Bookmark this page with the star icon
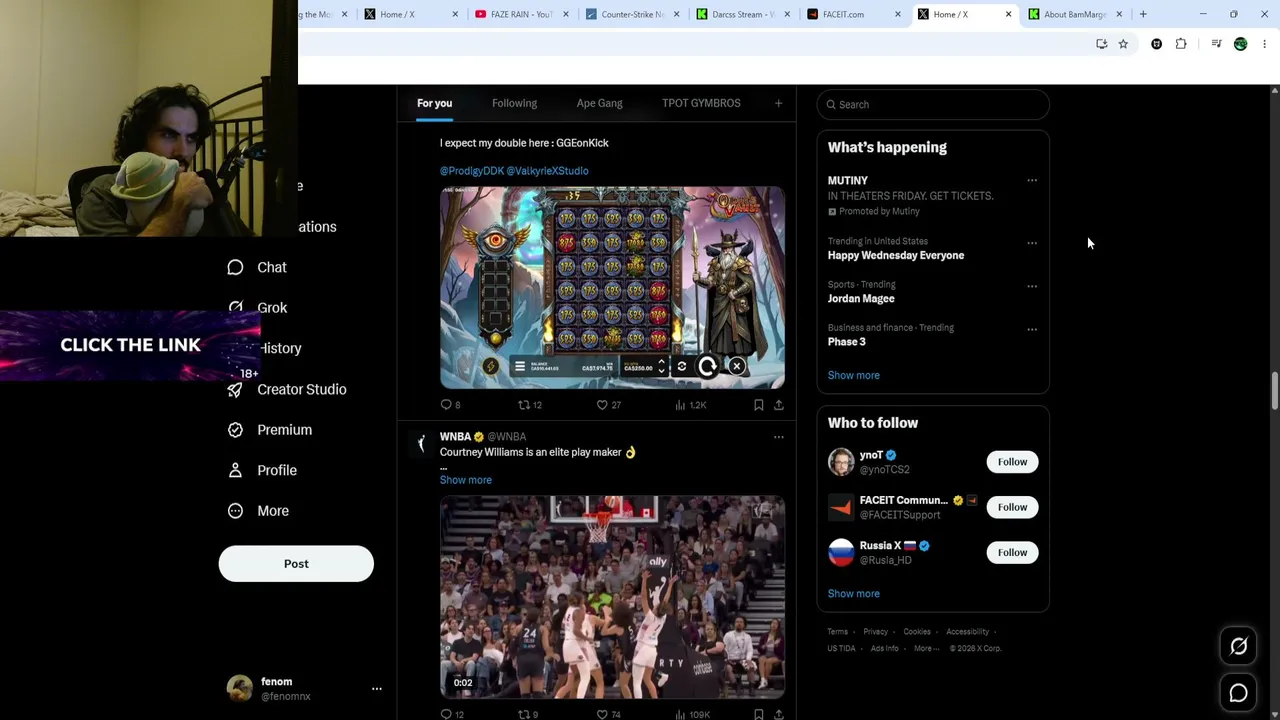The height and width of the screenshot is (720, 1280). [x=1123, y=44]
